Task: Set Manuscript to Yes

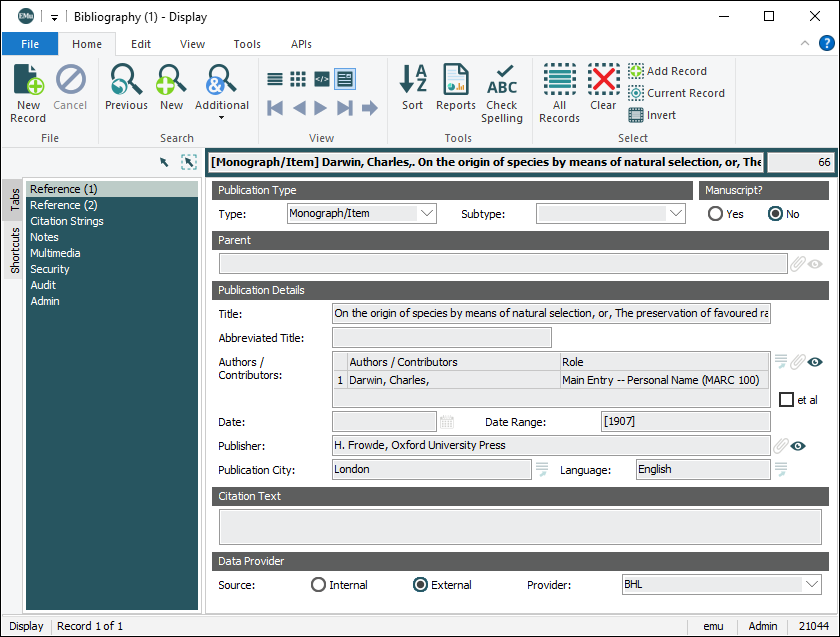Action: (x=716, y=214)
